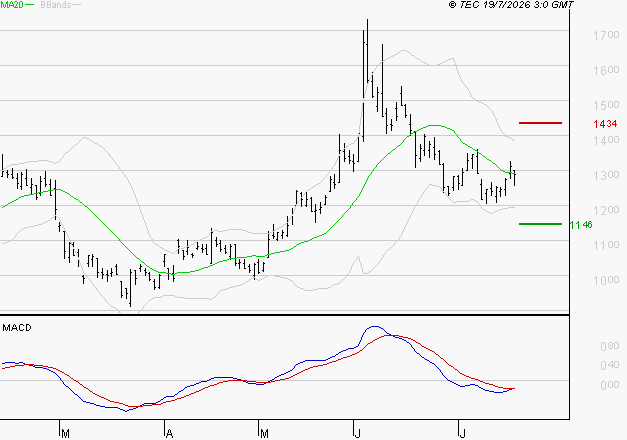
Task: Click the green support line marker
Action: 540,224
